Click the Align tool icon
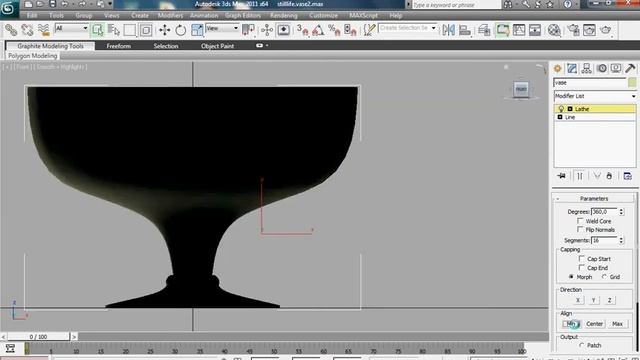This screenshot has height=360, width=640. (x=465, y=30)
